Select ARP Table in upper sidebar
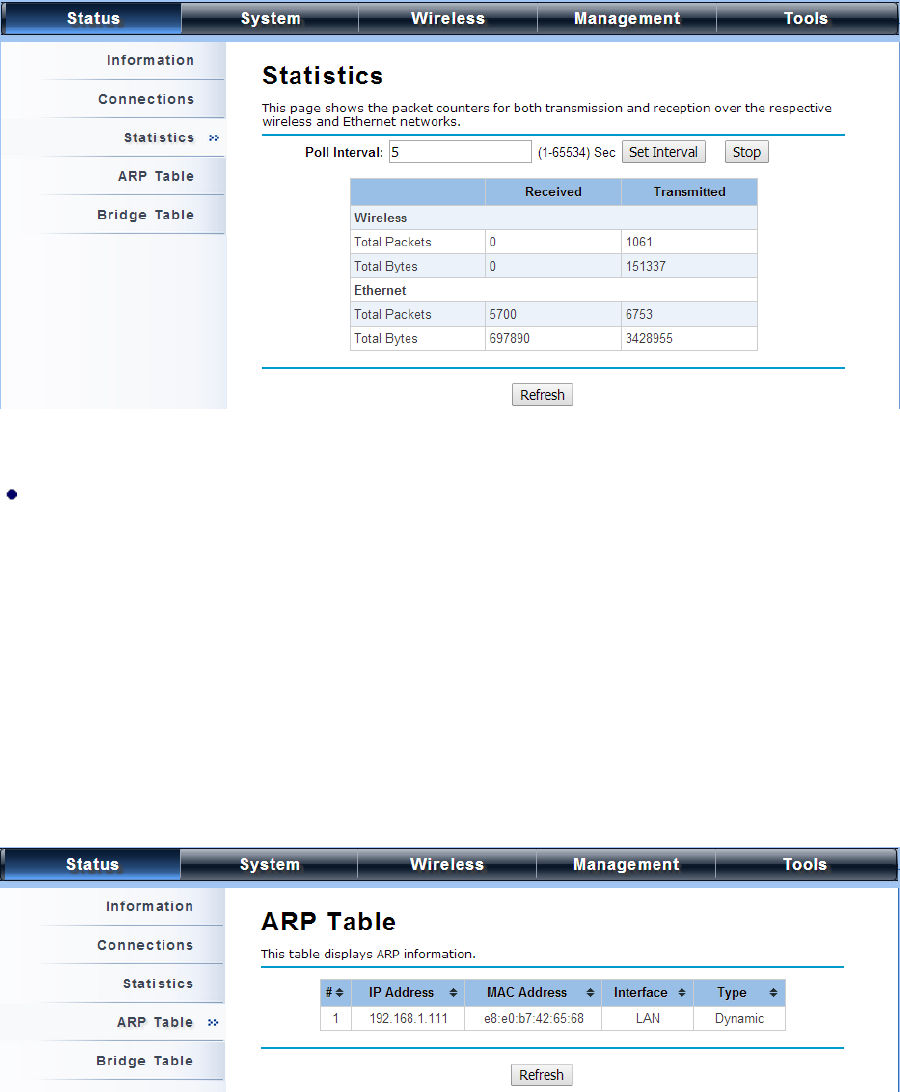 156,176
